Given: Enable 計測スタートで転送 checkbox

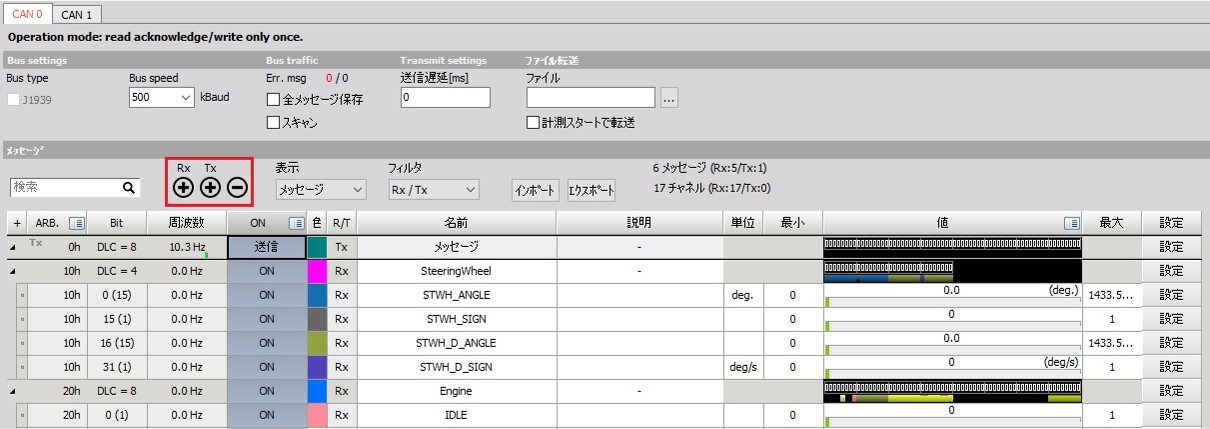Looking at the screenshot, I should pos(533,123).
